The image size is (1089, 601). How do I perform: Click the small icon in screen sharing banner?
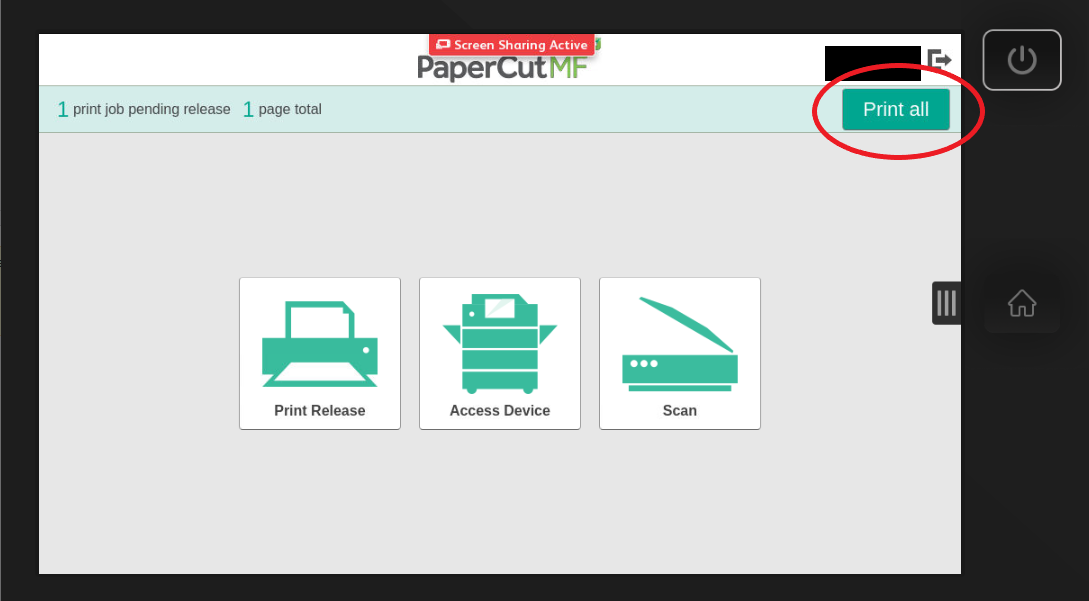442,45
